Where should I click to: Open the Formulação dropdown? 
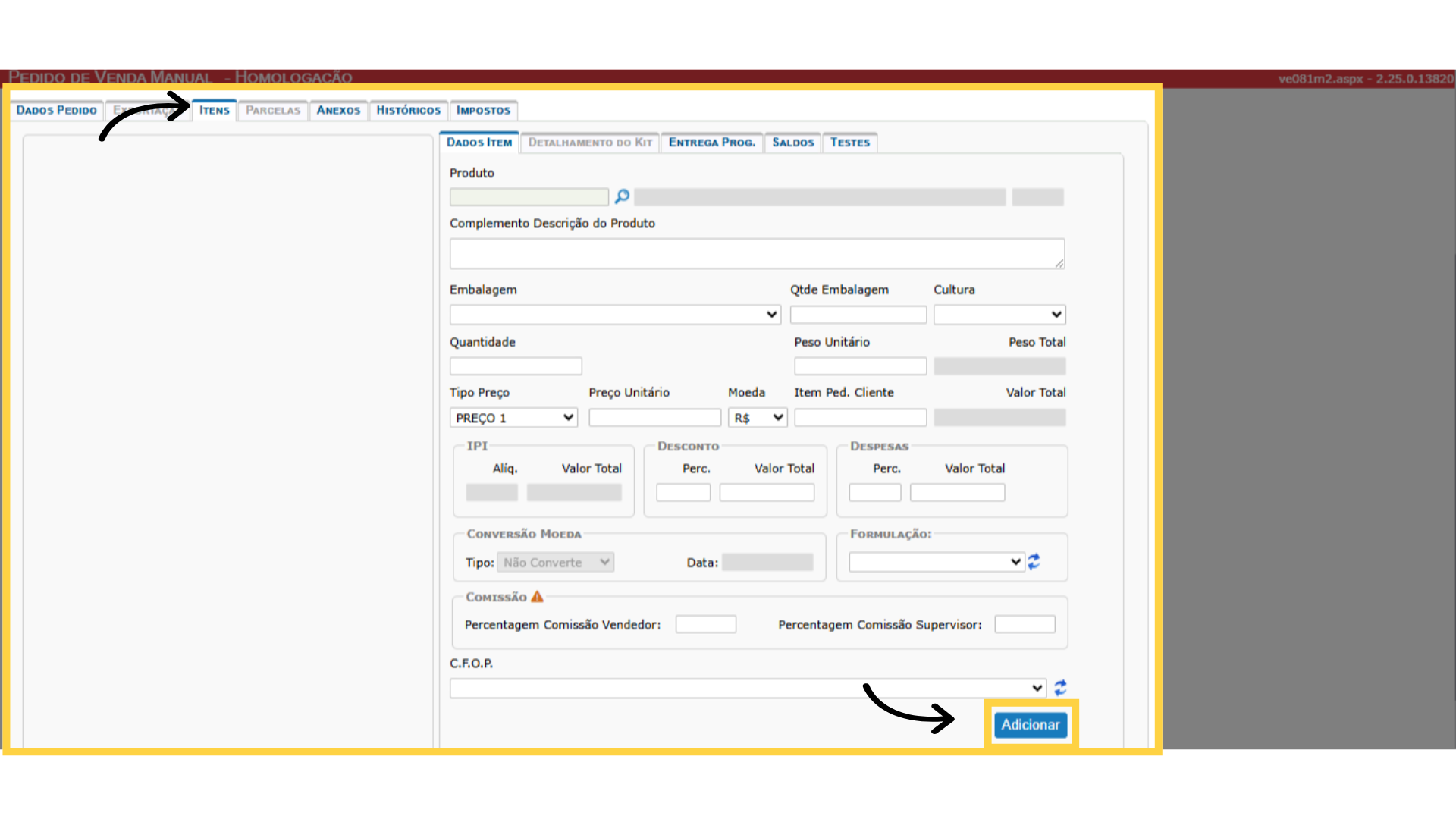937,562
